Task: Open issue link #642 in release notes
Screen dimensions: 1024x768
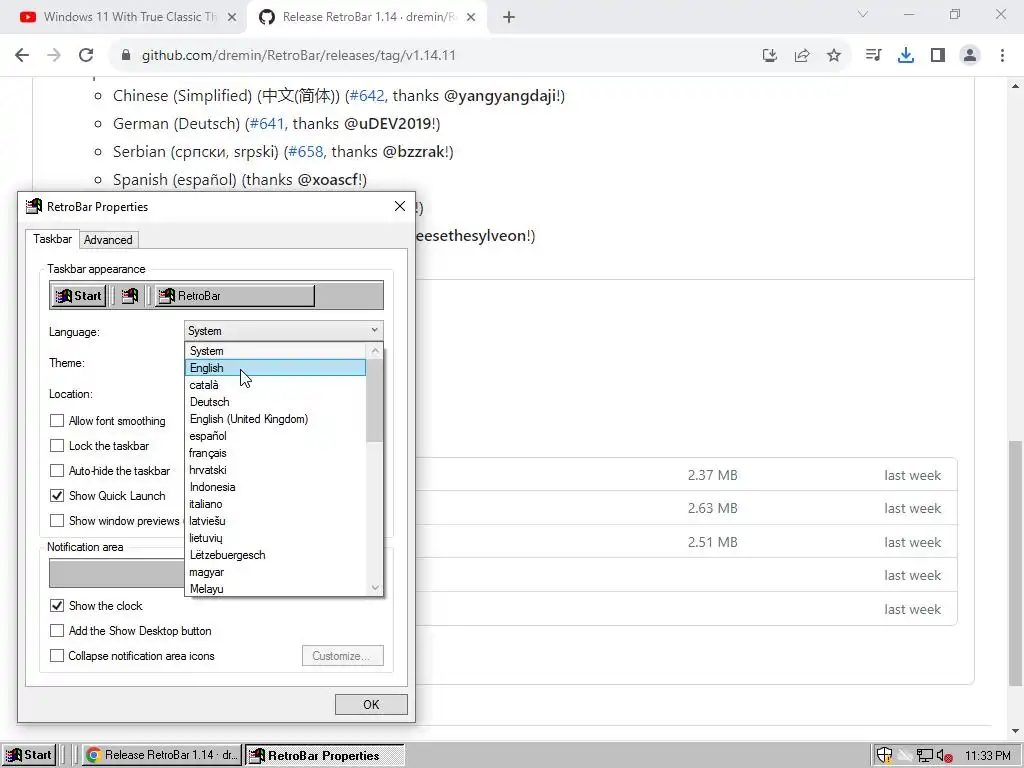Action: (366, 95)
